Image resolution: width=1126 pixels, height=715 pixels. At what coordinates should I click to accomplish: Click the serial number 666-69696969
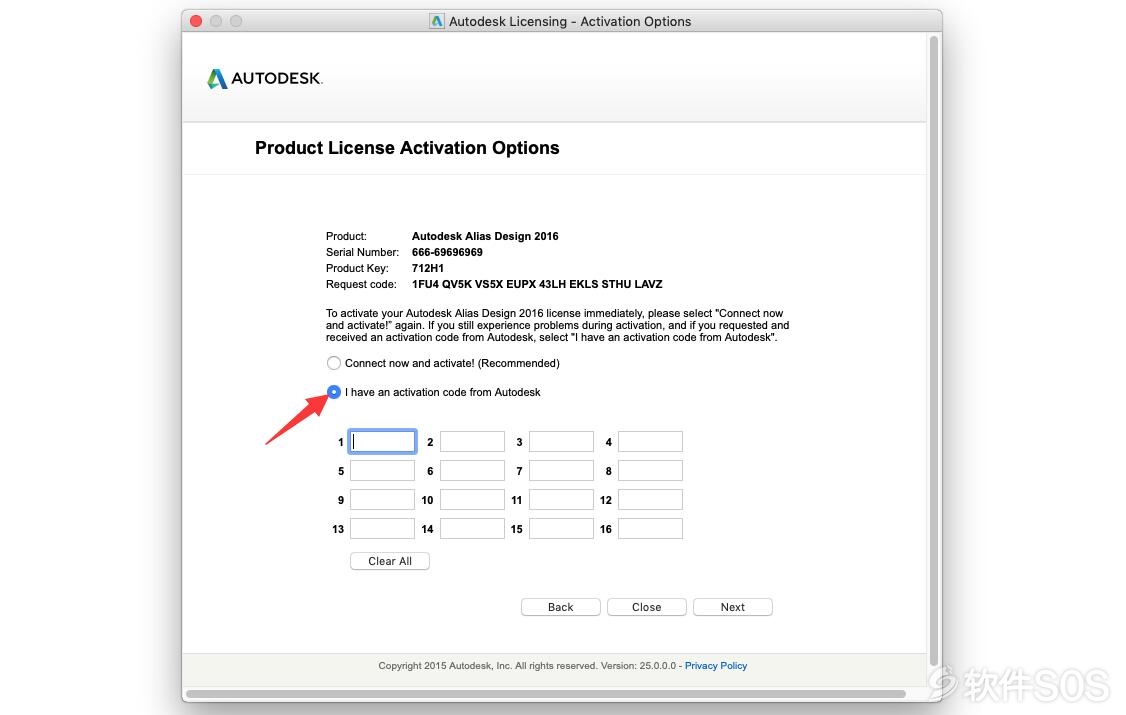coord(447,253)
